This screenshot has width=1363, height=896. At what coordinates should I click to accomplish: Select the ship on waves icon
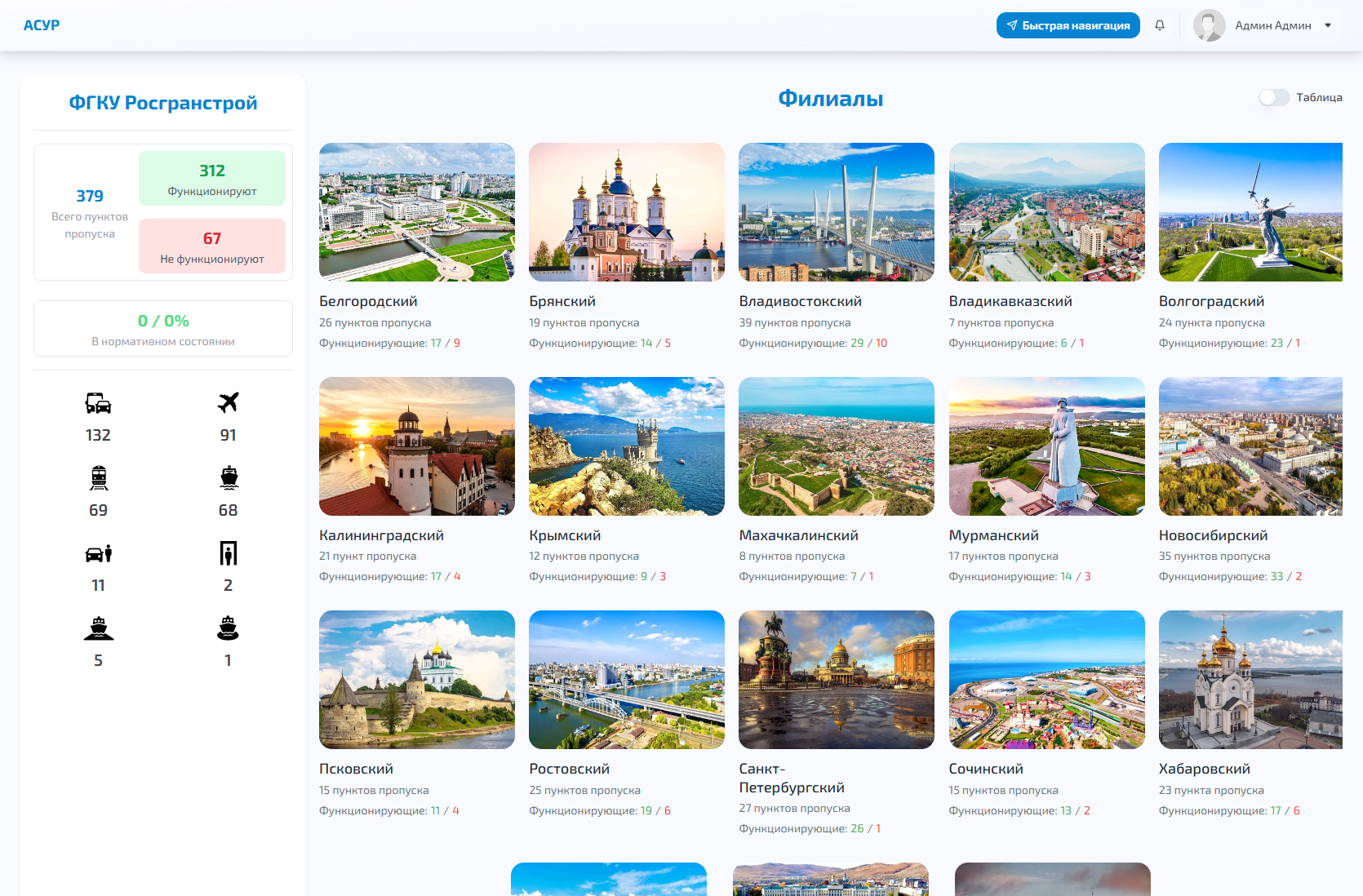[x=98, y=628]
